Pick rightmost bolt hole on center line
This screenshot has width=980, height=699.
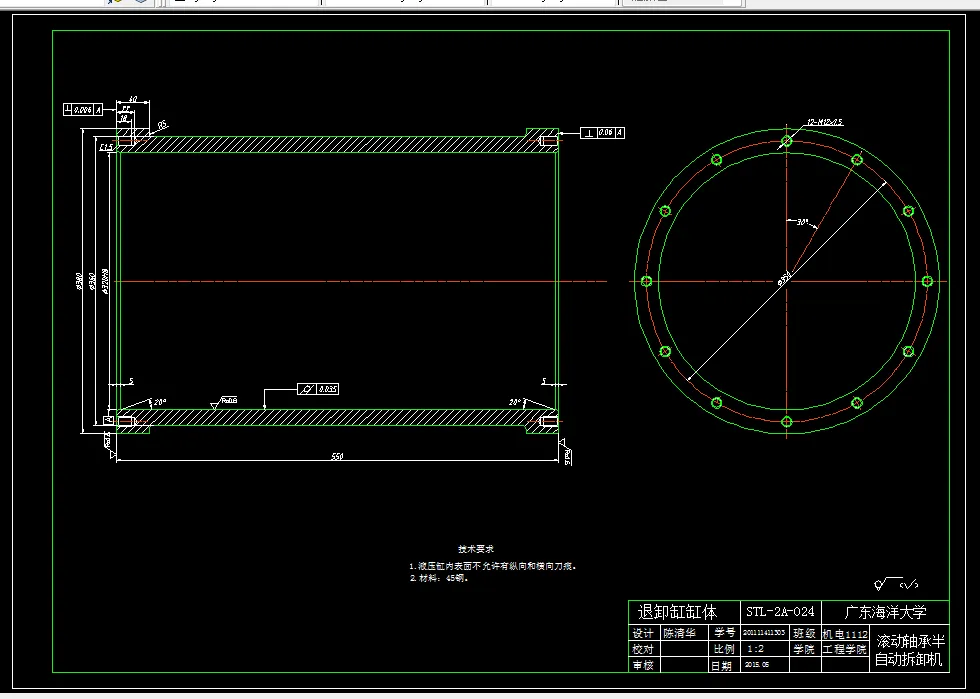[927, 281]
